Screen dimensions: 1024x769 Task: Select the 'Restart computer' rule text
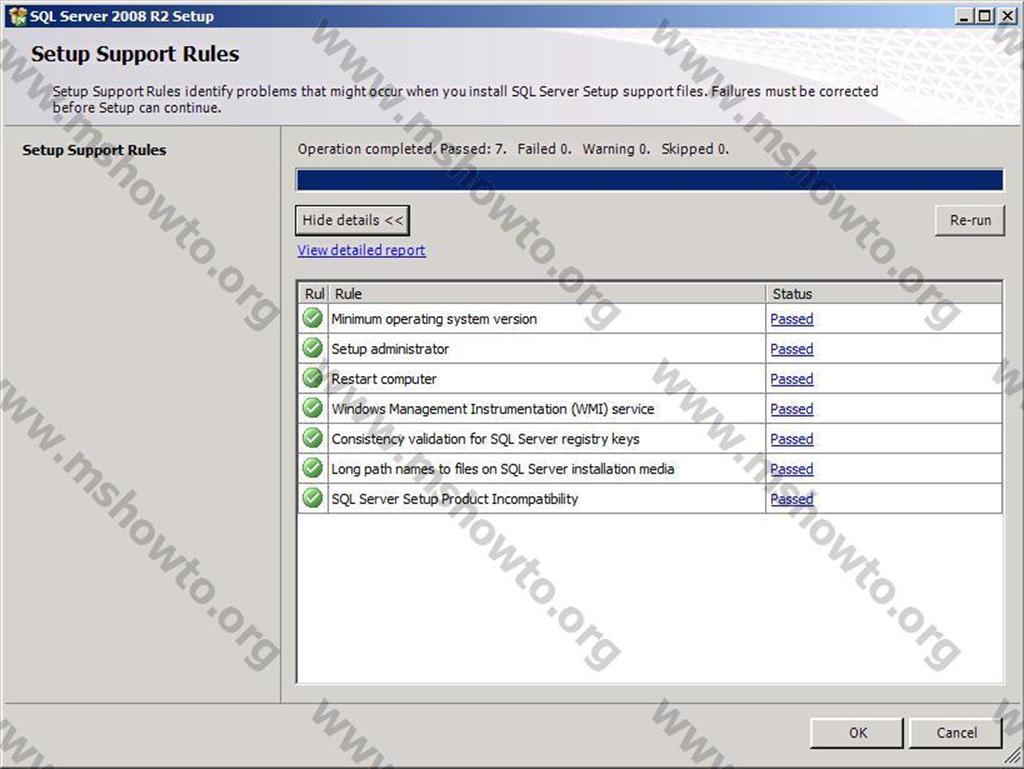[x=383, y=379]
